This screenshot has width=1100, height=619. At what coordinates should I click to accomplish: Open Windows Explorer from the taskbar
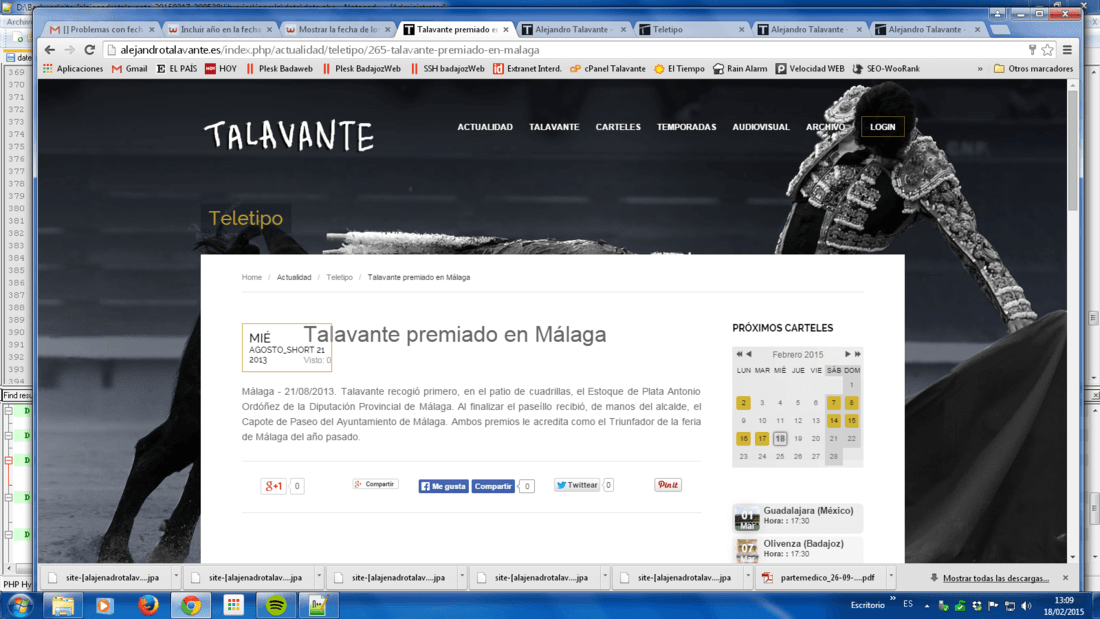62,605
